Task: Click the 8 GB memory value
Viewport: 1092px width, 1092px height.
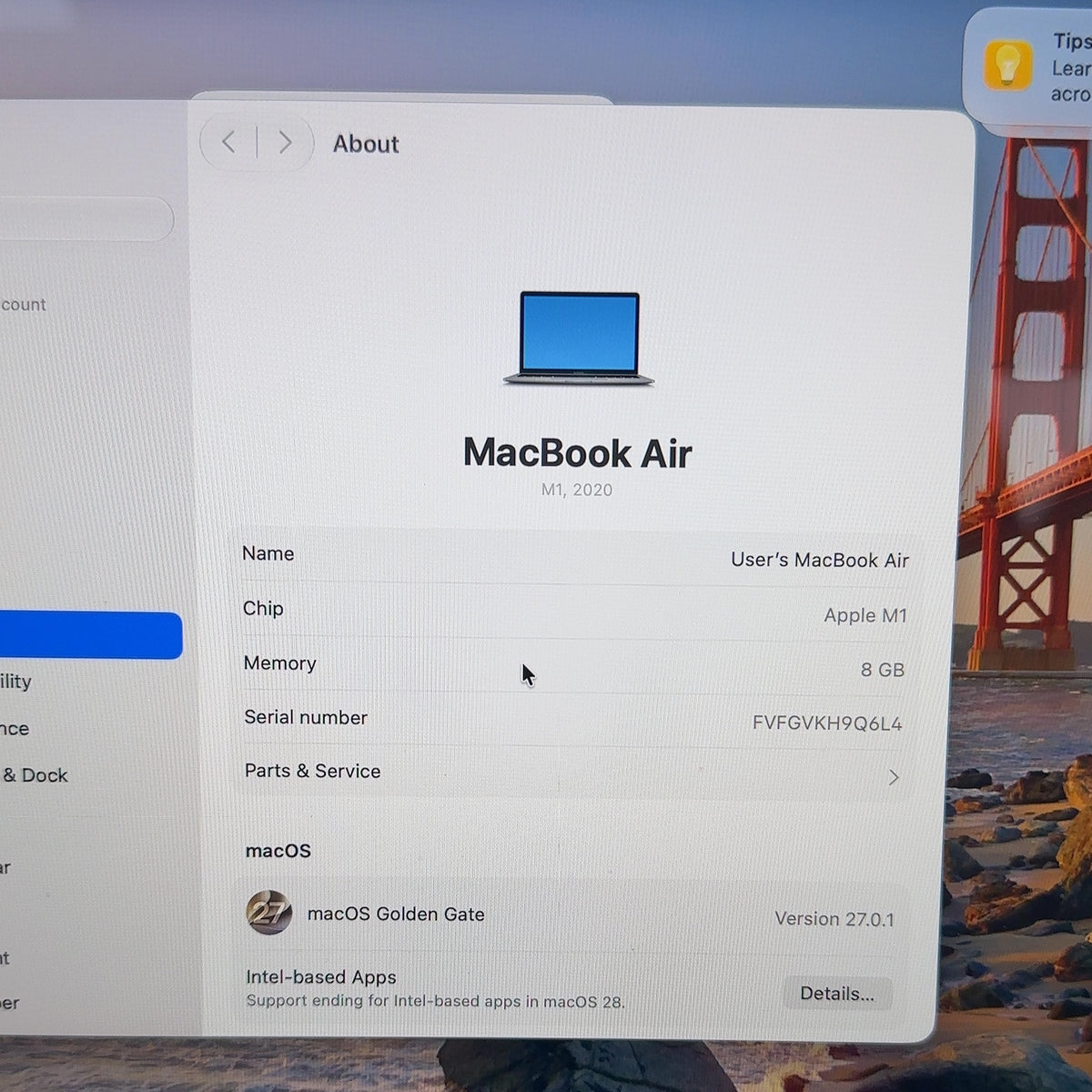Action: coord(883,670)
